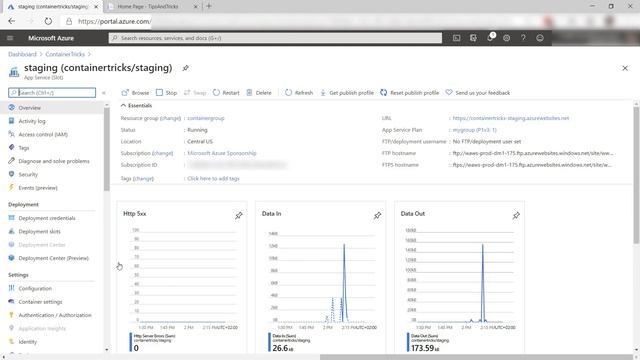The image size is (640, 360).
Task: Delete the staging slot
Action: pos(259,93)
